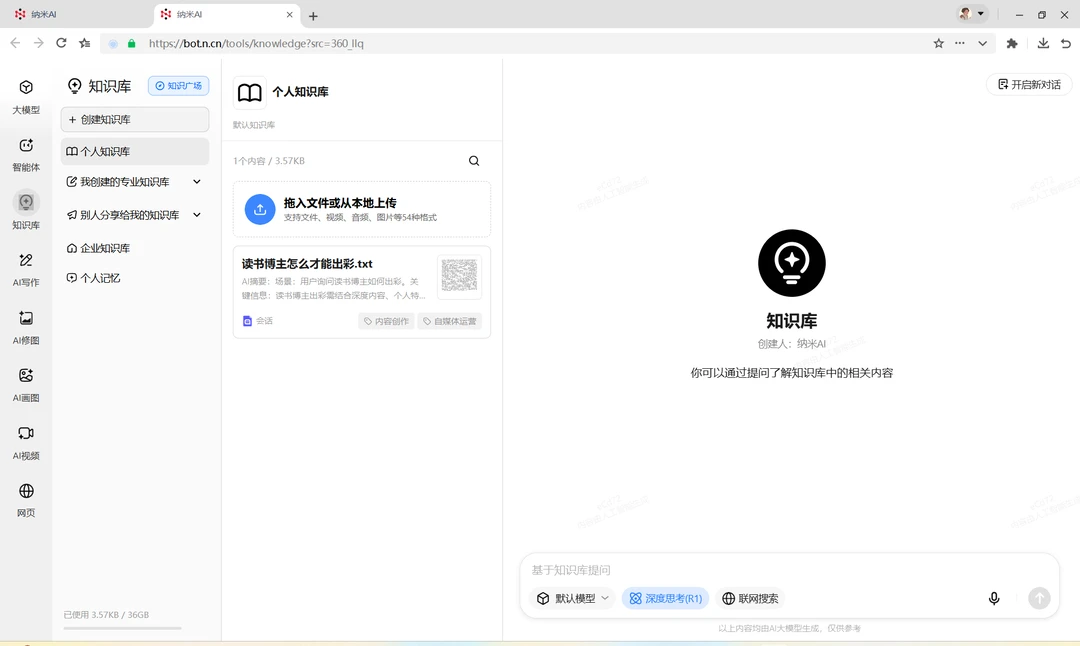Click the 已使用 storage usage bar
Image resolution: width=1080 pixels, height=646 pixels.
pyautogui.click(x=123, y=628)
